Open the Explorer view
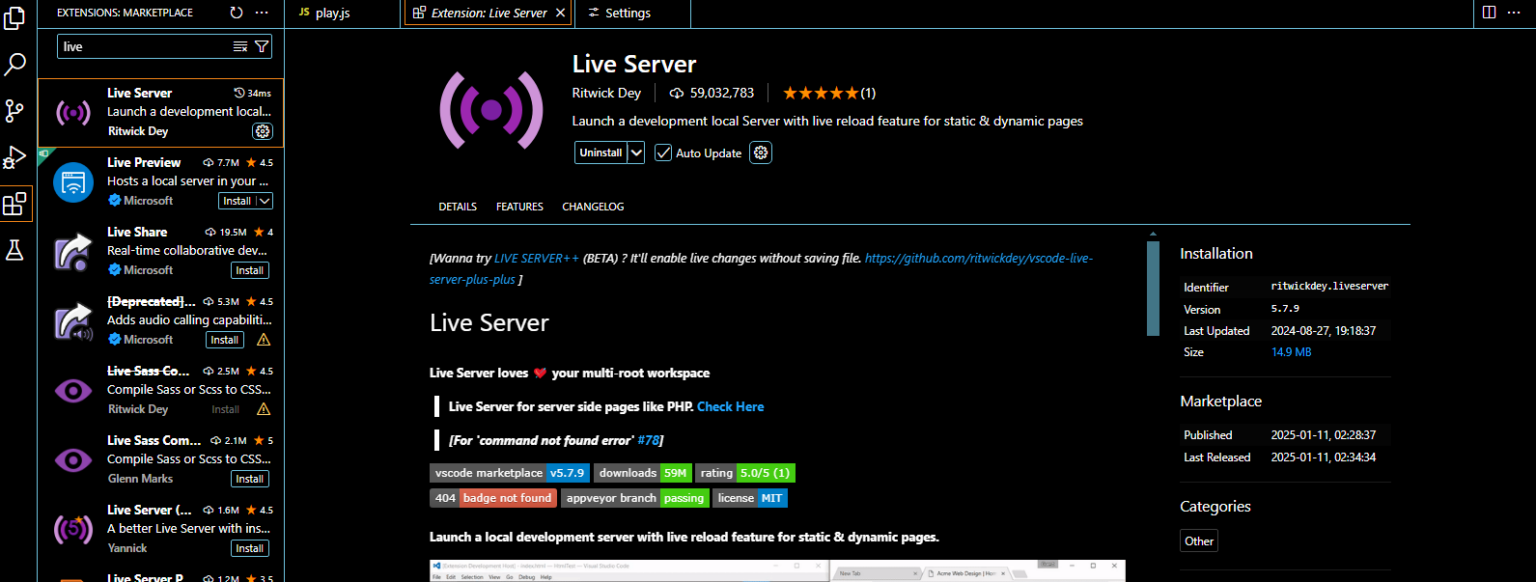Image resolution: width=1536 pixels, height=582 pixels. [x=15, y=17]
